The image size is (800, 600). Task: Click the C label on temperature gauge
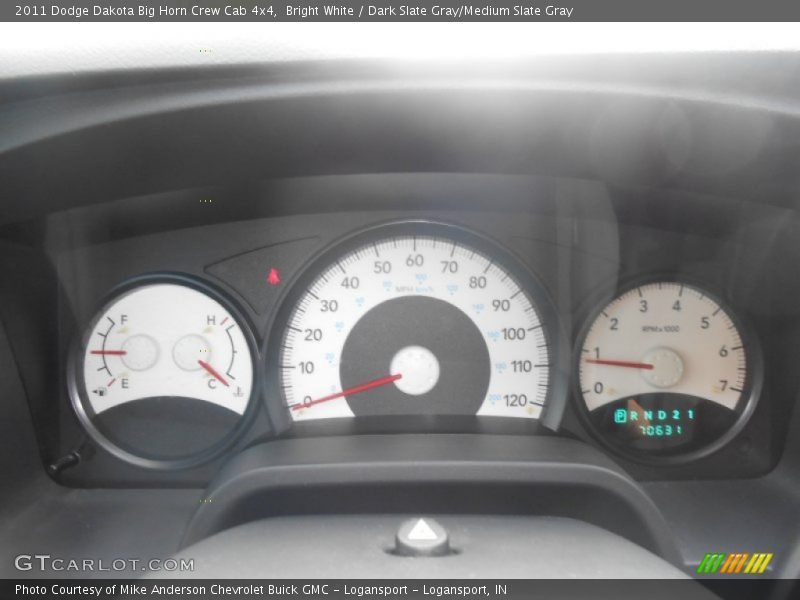[x=212, y=384]
